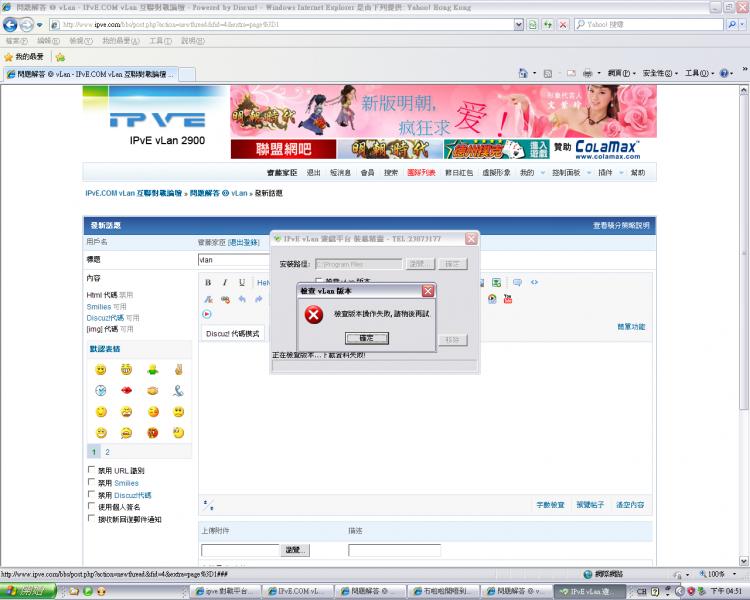The image size is (750, 600).
Task: Click the round play media icon in the editor
Action: 207,314
